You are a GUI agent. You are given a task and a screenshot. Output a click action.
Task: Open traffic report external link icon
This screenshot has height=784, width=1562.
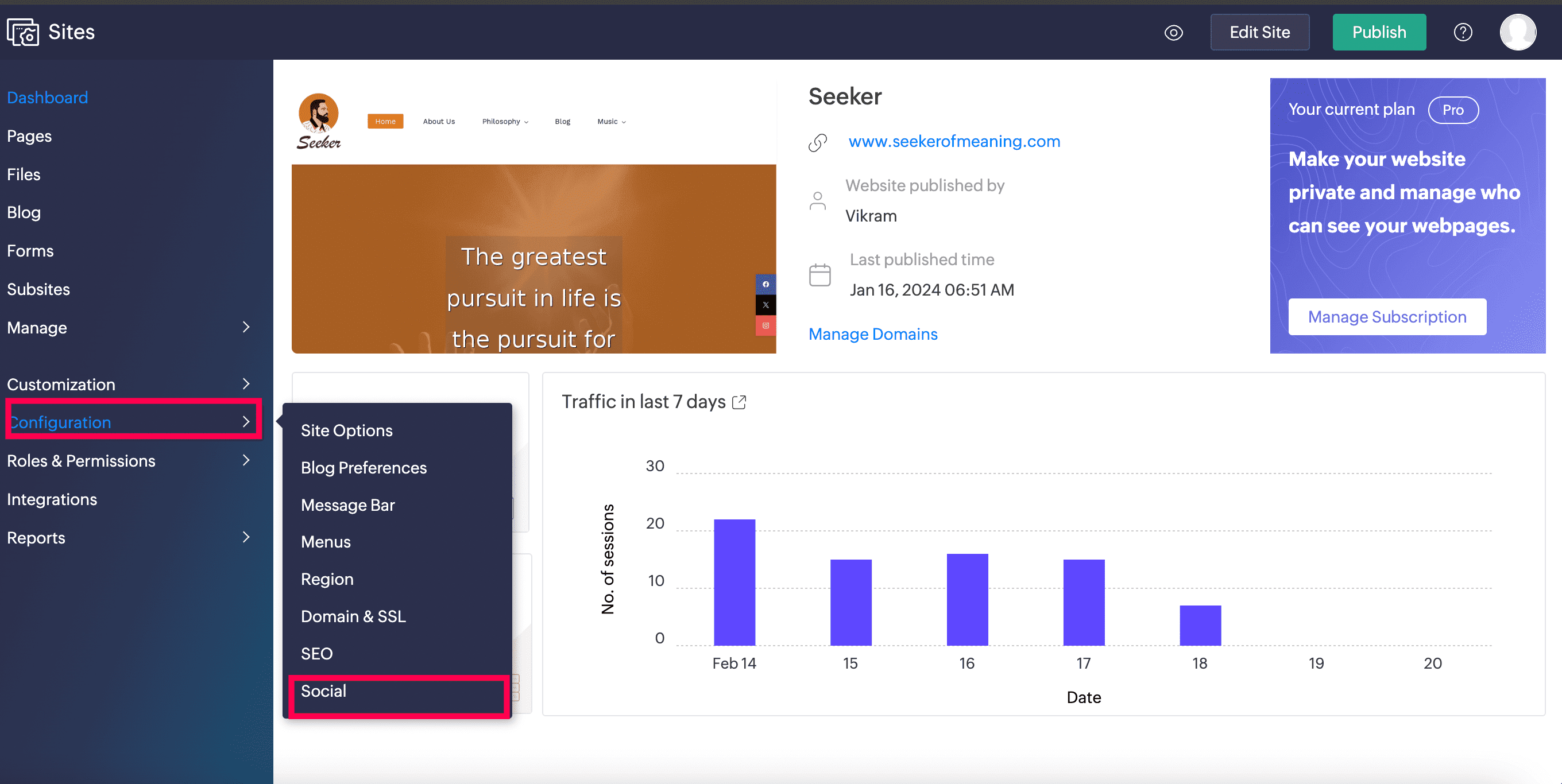coord(739,402)
